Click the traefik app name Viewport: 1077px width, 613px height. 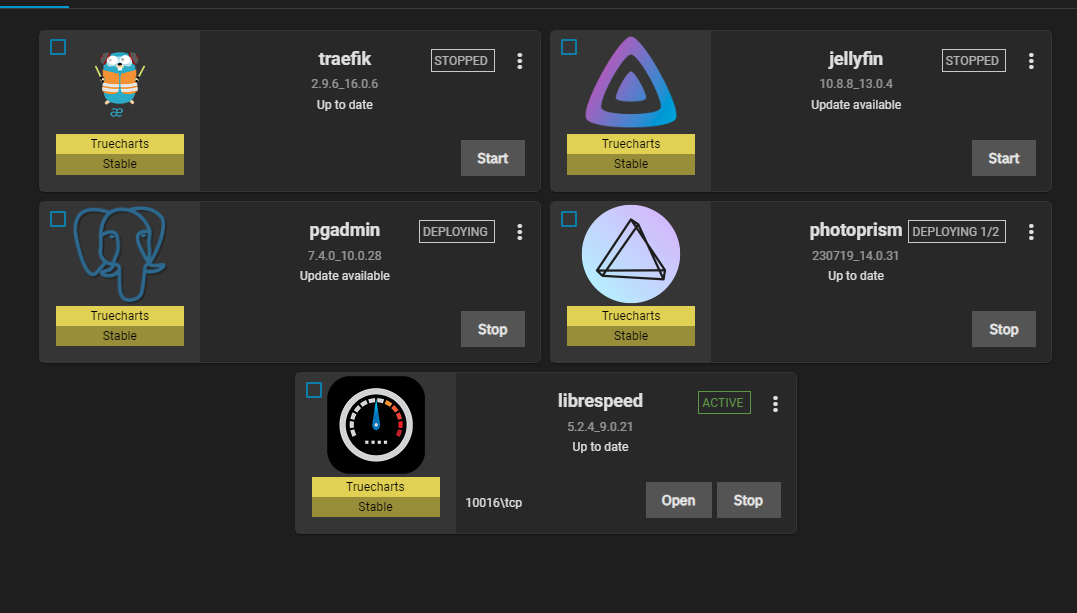point(345,59)
